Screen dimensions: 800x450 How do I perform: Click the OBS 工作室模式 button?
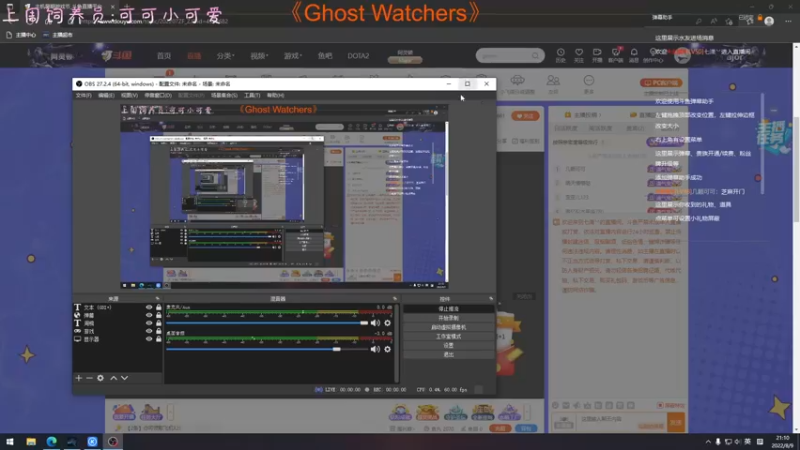[x=448, y=336]
